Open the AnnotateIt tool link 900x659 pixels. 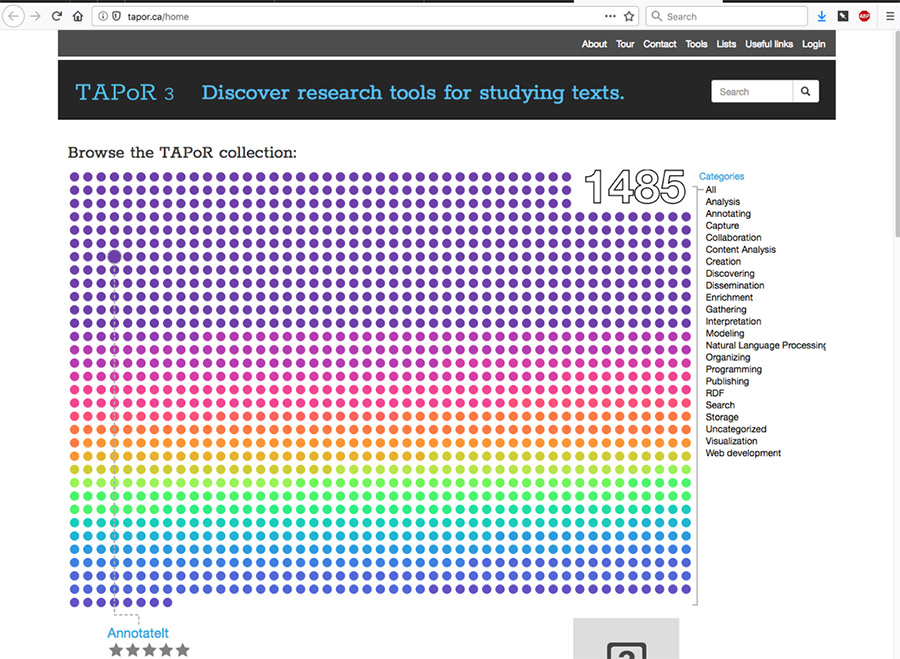pyautogui.click(x=138, y=633)
